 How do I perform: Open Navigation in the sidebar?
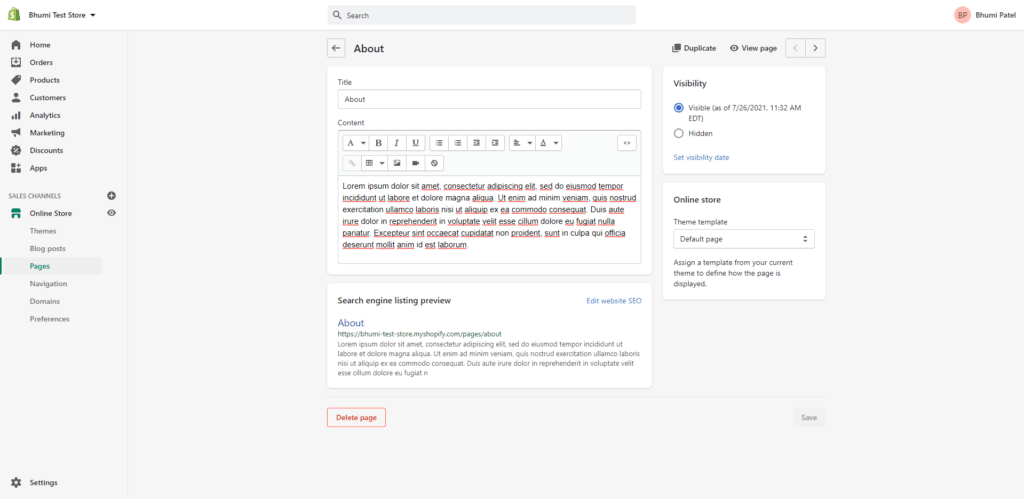(x=48, y=284)
